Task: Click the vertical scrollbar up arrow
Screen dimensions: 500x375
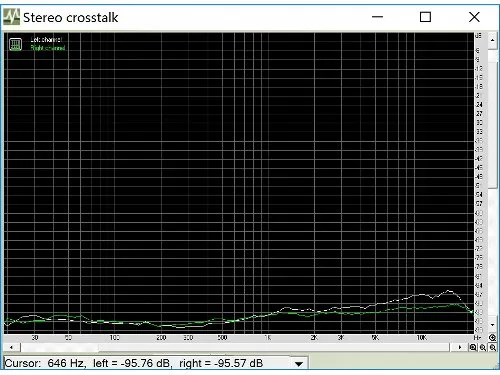Action: (x=493, y=40)
